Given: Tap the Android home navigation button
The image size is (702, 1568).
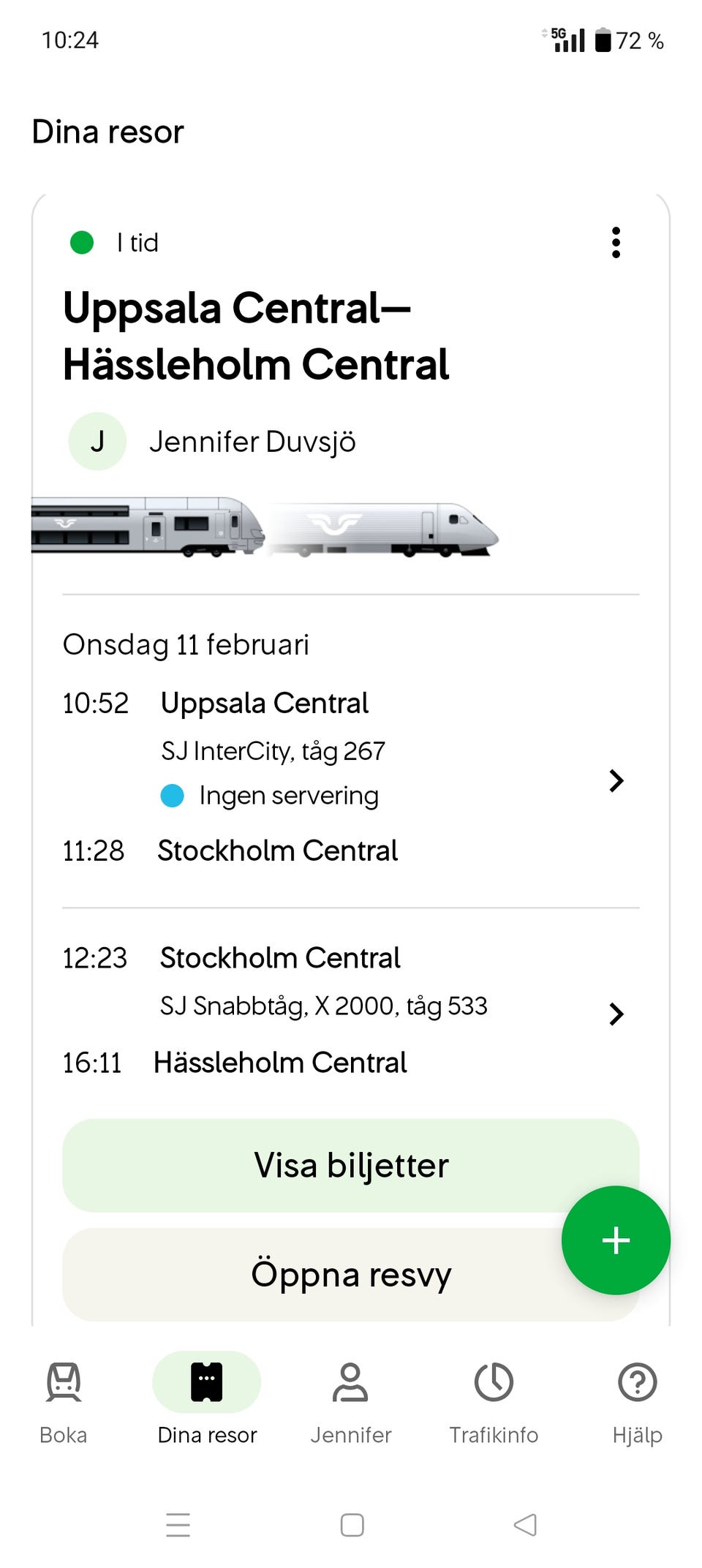Looking at the screenshot, I should (x=352, y=1525).
